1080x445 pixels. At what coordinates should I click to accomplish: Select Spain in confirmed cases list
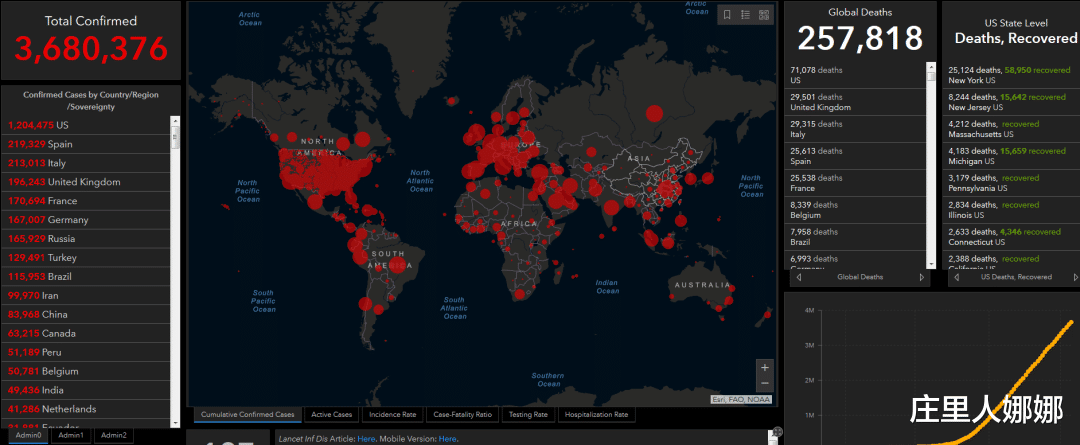click(x=85, y=144)
